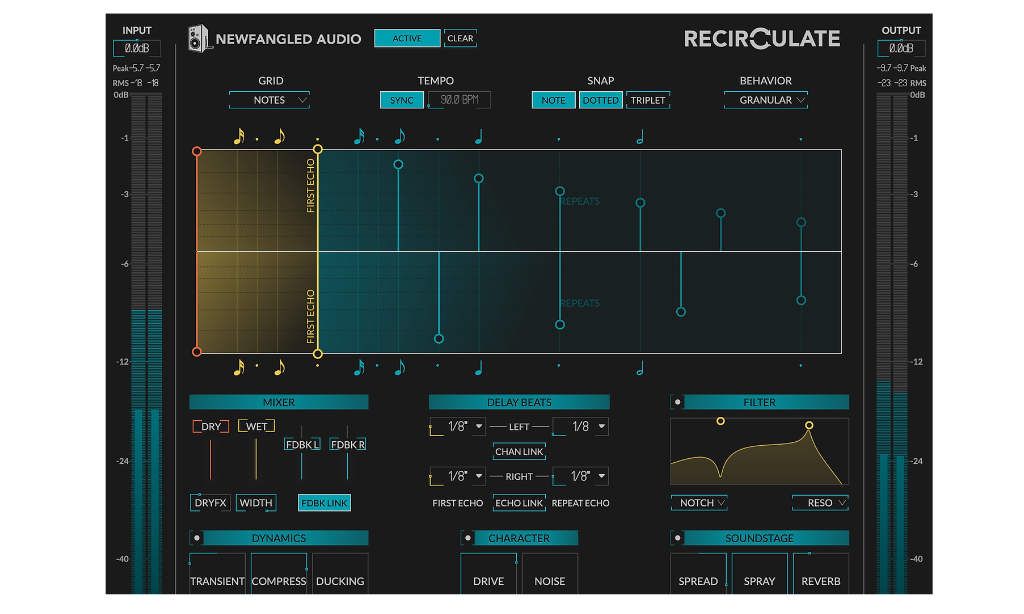Click the Newfangled Audio speaker logo

pyautogui.click(x=198, y=39)
